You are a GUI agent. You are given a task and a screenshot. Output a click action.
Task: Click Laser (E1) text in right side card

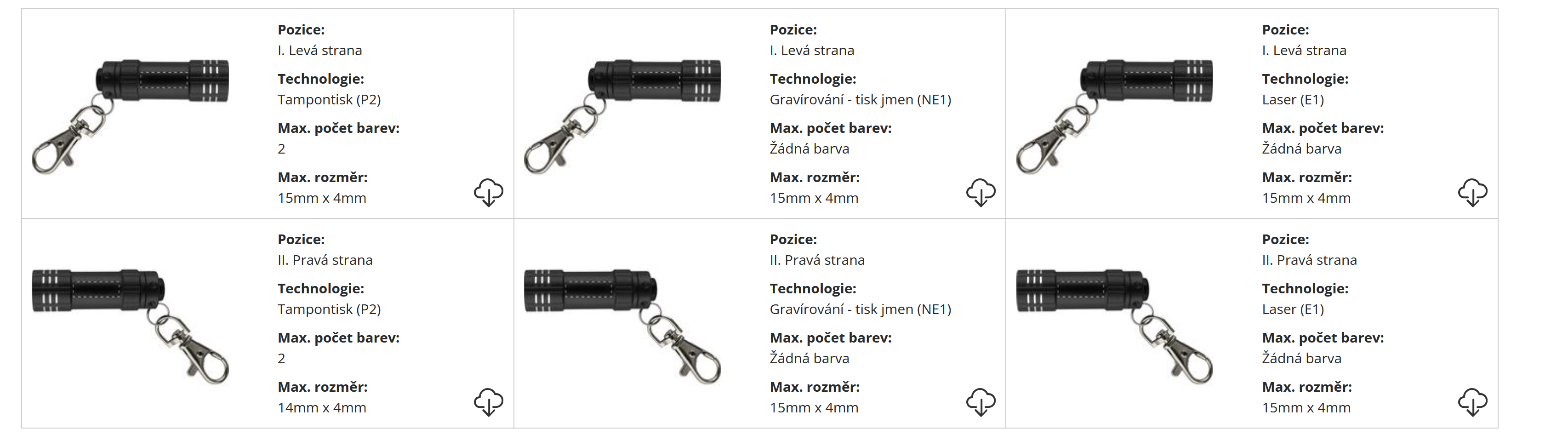[x=1293, y=309]
